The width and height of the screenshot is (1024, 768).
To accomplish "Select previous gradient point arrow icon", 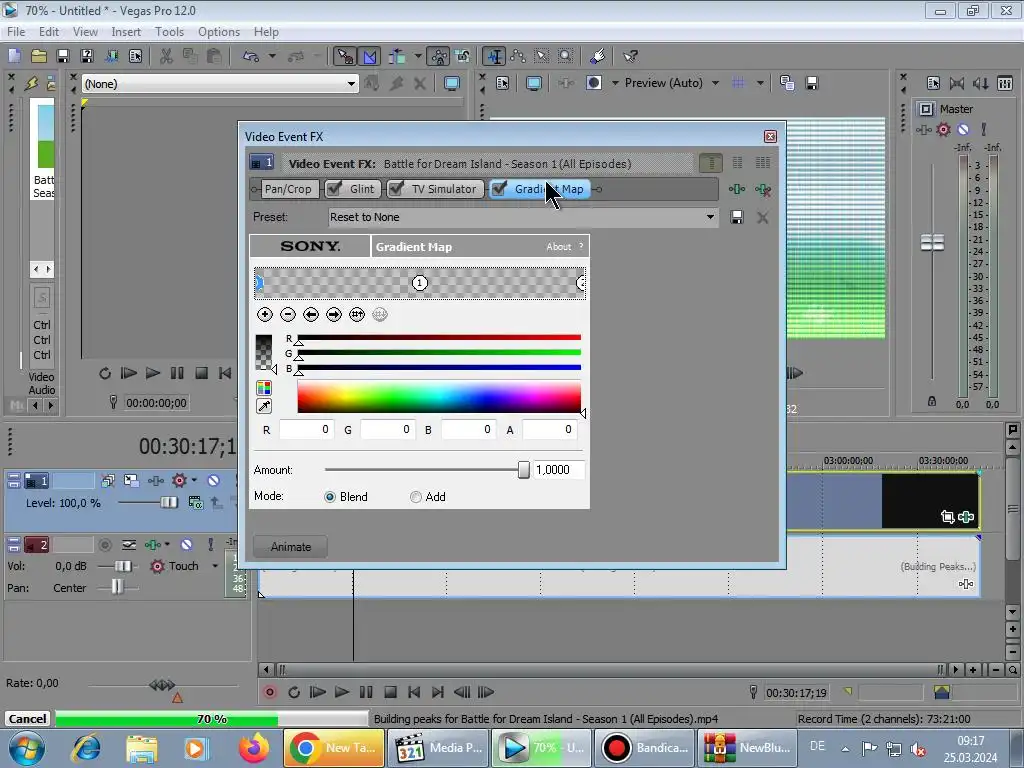I will coord(311,315).
